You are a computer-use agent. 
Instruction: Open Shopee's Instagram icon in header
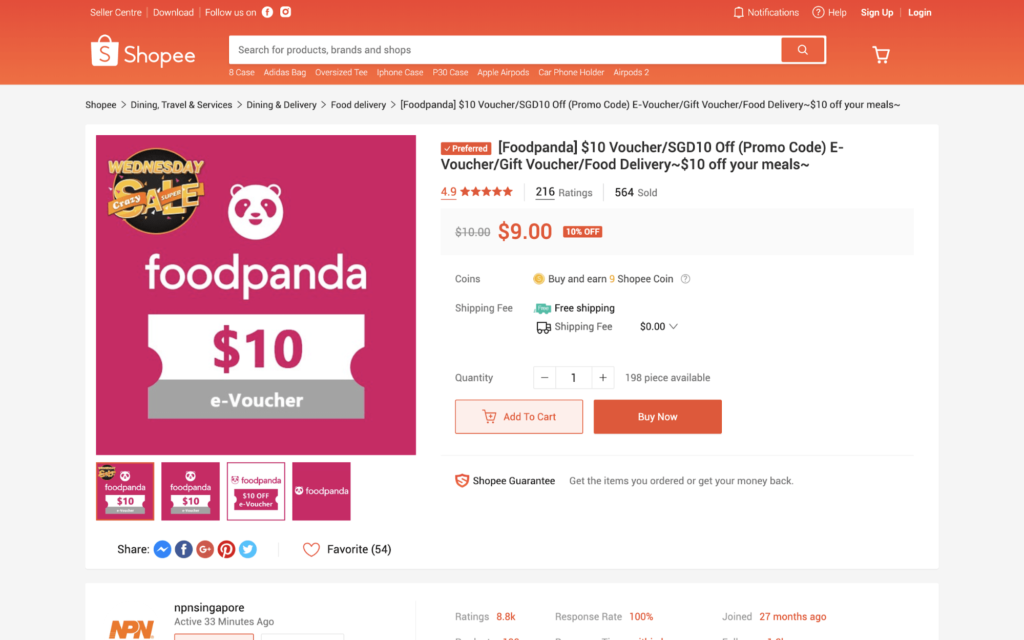tap(286, 12)
